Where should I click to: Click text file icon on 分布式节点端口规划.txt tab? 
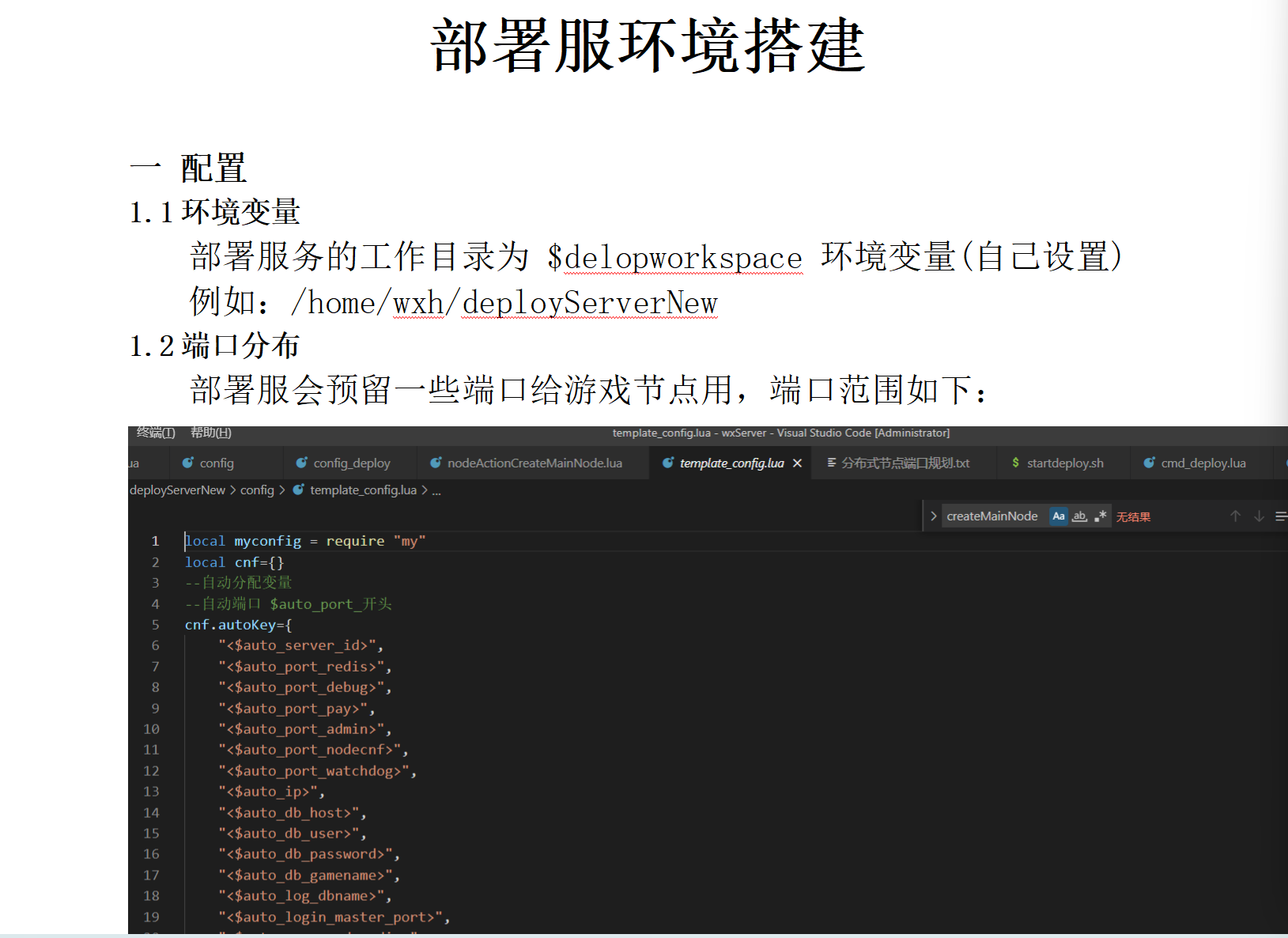tap(832, 463)
